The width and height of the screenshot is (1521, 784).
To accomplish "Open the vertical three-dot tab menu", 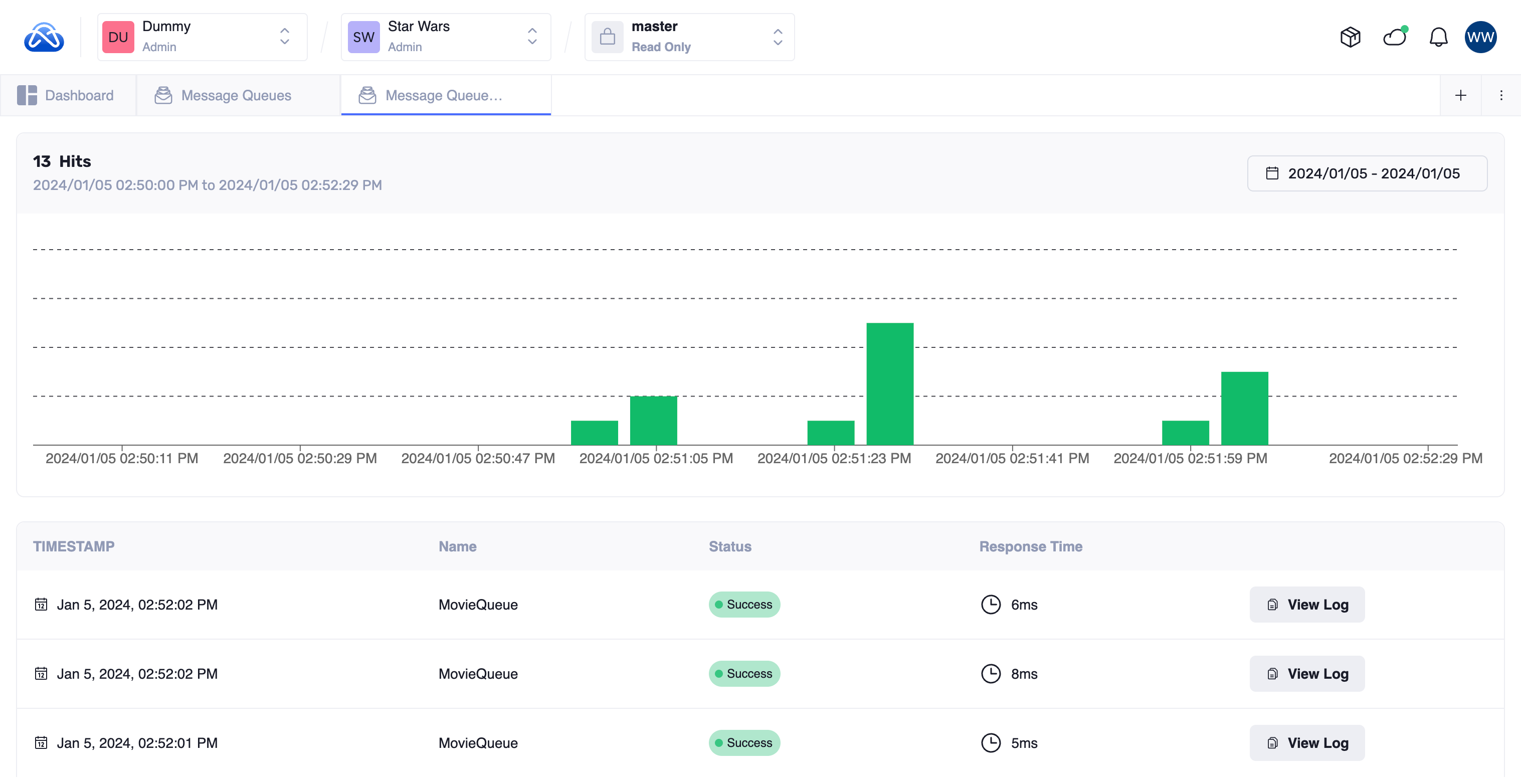I will point(1501,95).
